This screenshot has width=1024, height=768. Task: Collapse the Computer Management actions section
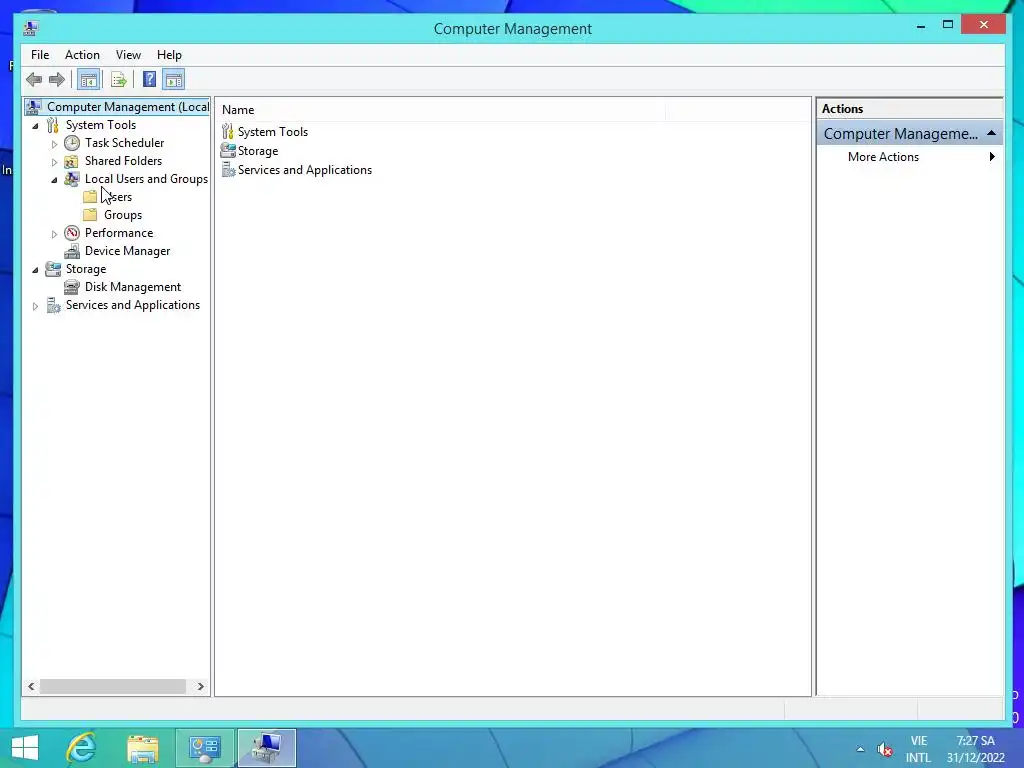[x=991, y=133]
